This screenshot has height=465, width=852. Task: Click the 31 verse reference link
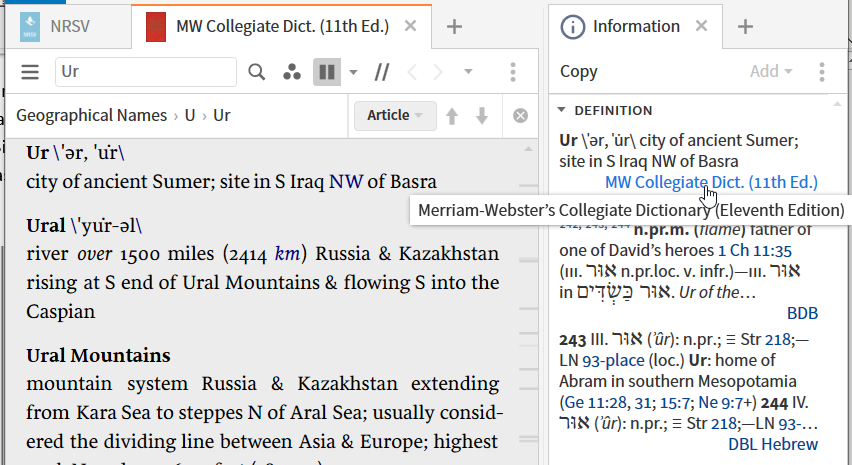[x=643, y=402]
